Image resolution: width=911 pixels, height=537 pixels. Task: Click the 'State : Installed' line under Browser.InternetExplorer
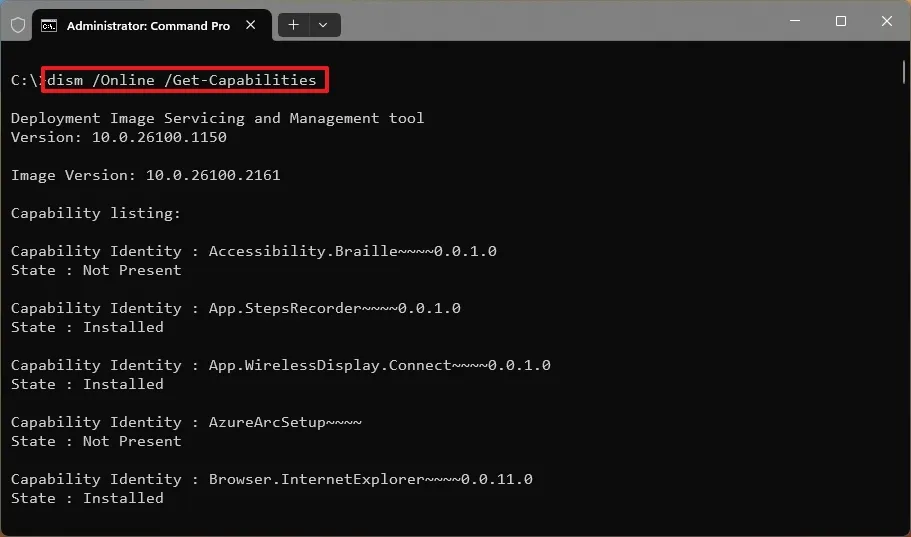87,498
